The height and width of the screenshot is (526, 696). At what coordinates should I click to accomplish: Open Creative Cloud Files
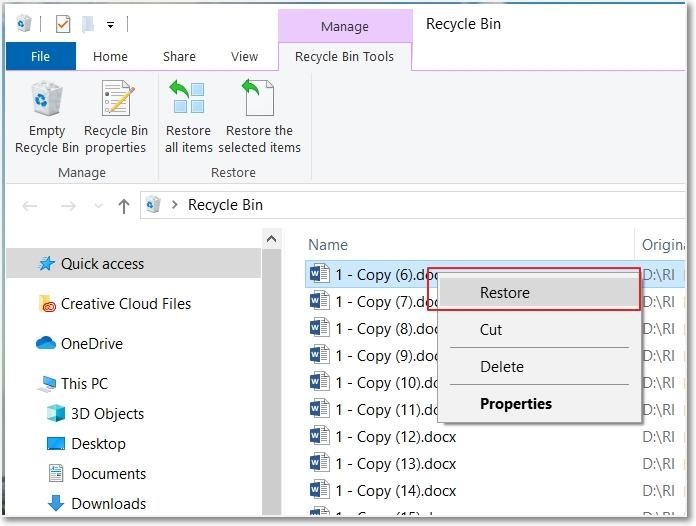[x=126, y=304]
